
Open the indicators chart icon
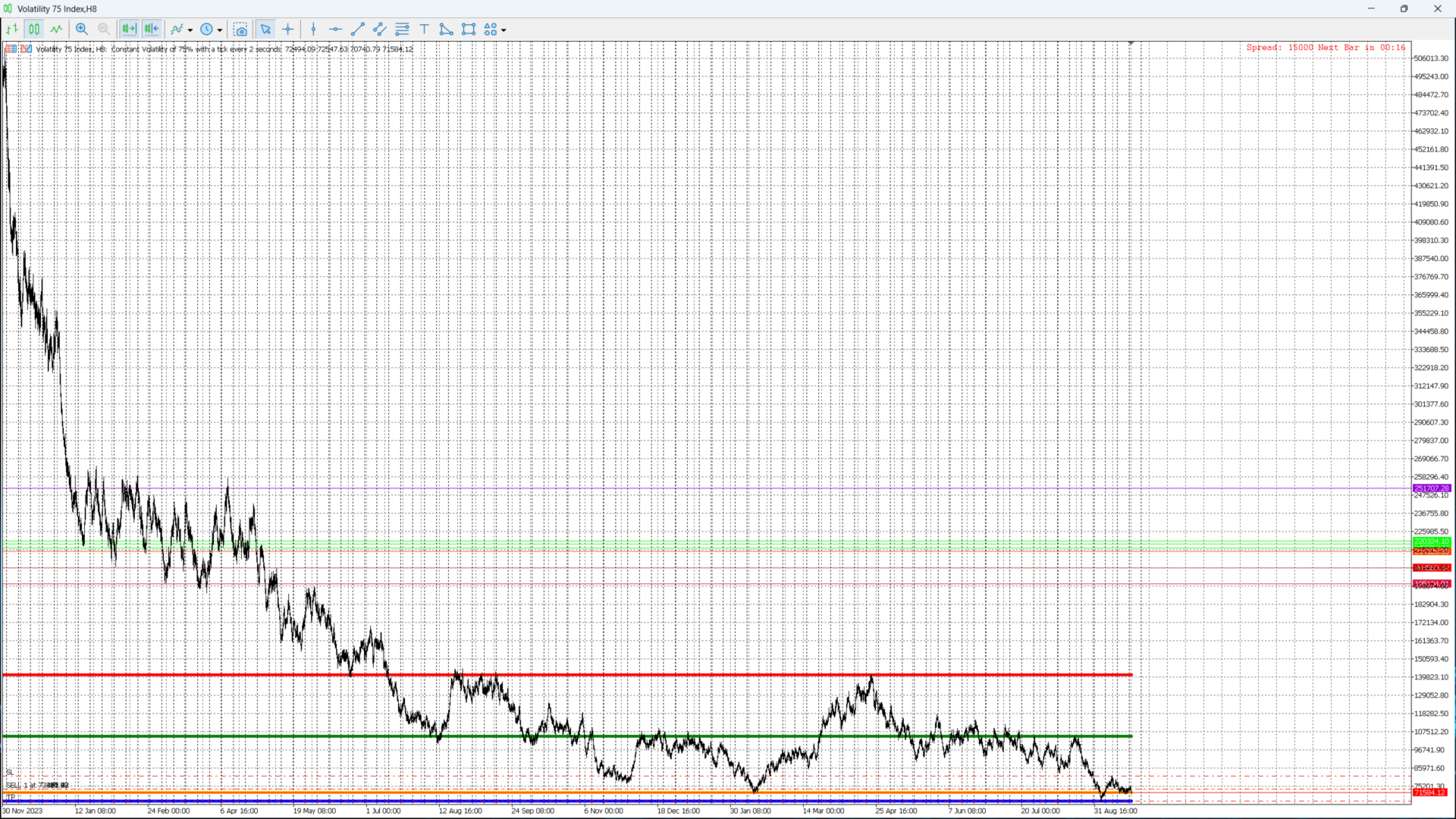[177, 30]
